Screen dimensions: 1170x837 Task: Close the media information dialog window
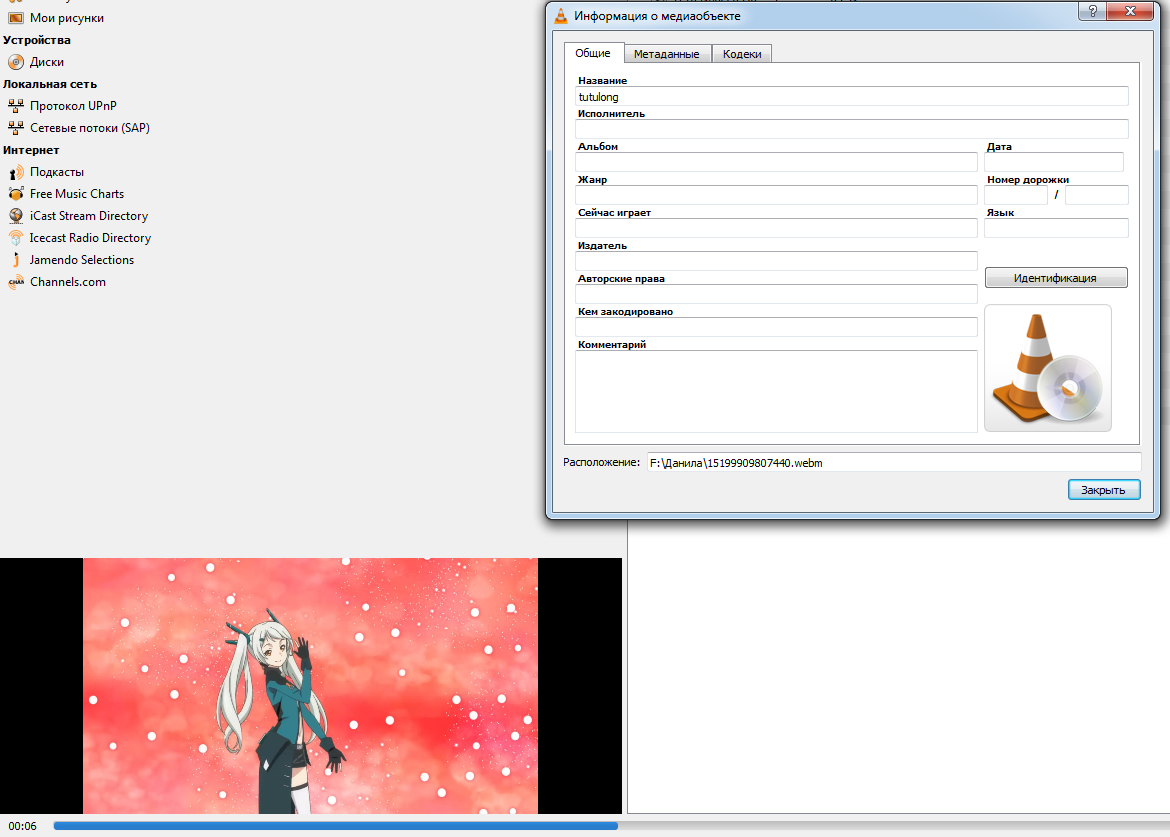(x=1130, y=11)
